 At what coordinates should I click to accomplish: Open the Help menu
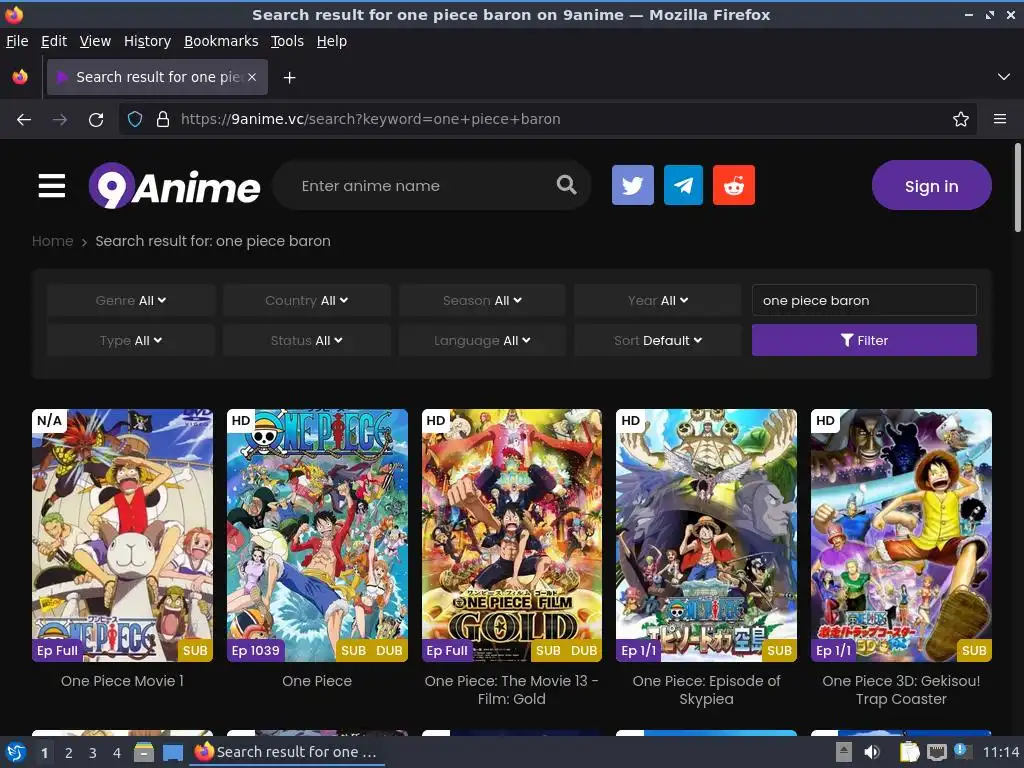coord(332,41)
